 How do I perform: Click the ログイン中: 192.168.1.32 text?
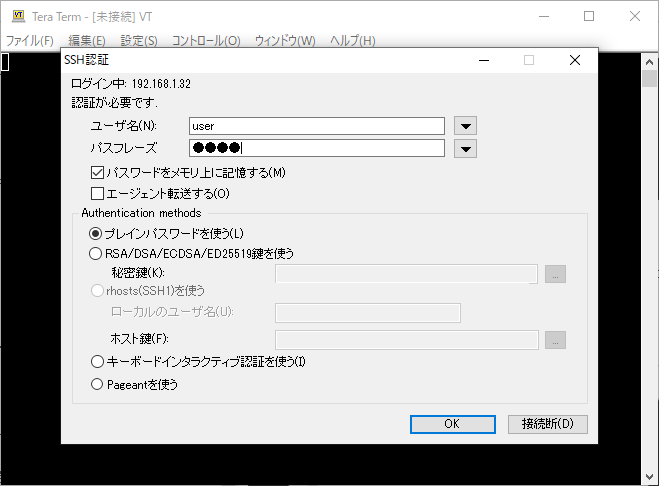click(131, 84)
